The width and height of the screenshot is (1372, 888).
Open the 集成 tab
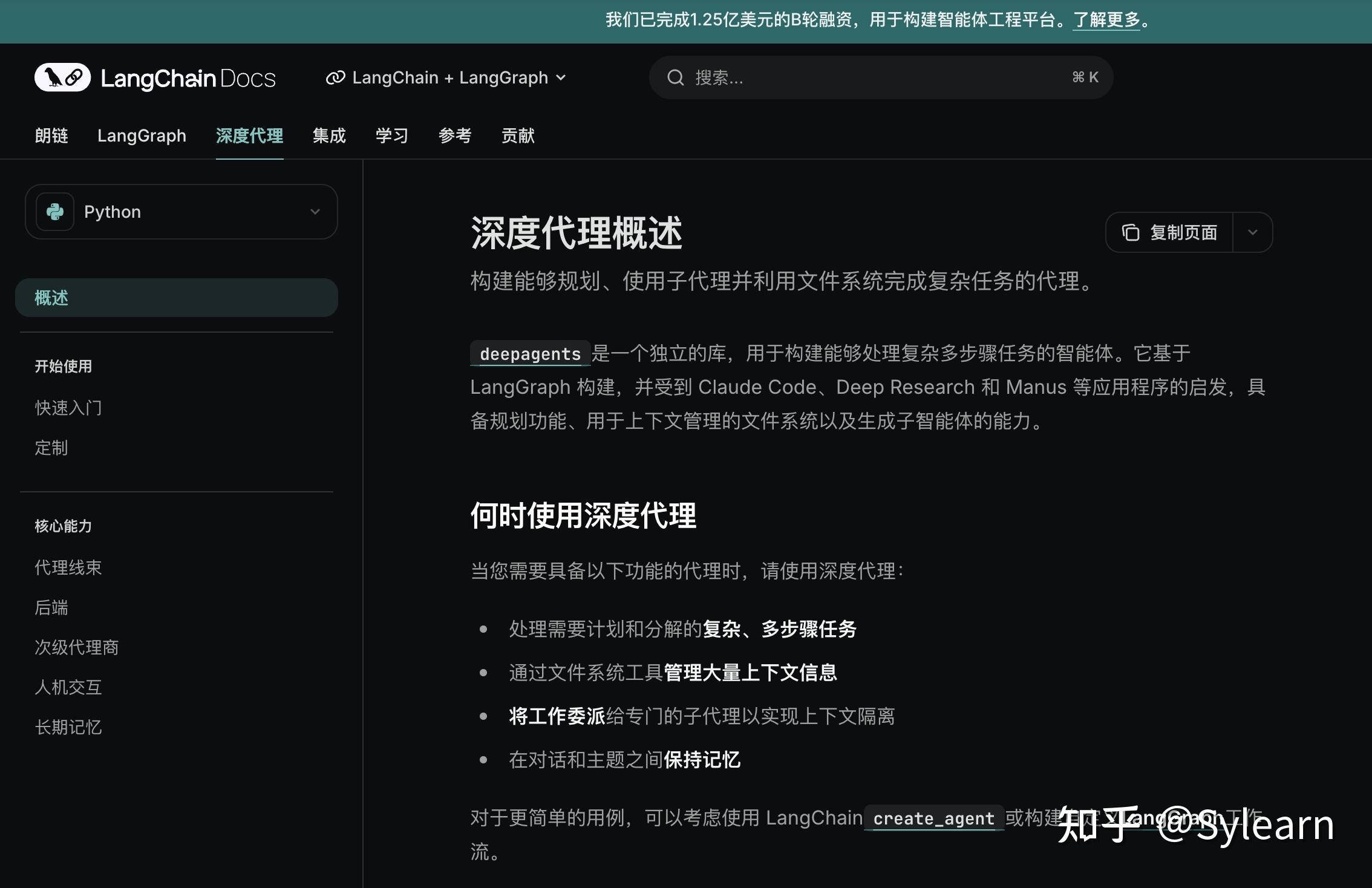pyautogui.click(x=329, y=135)
